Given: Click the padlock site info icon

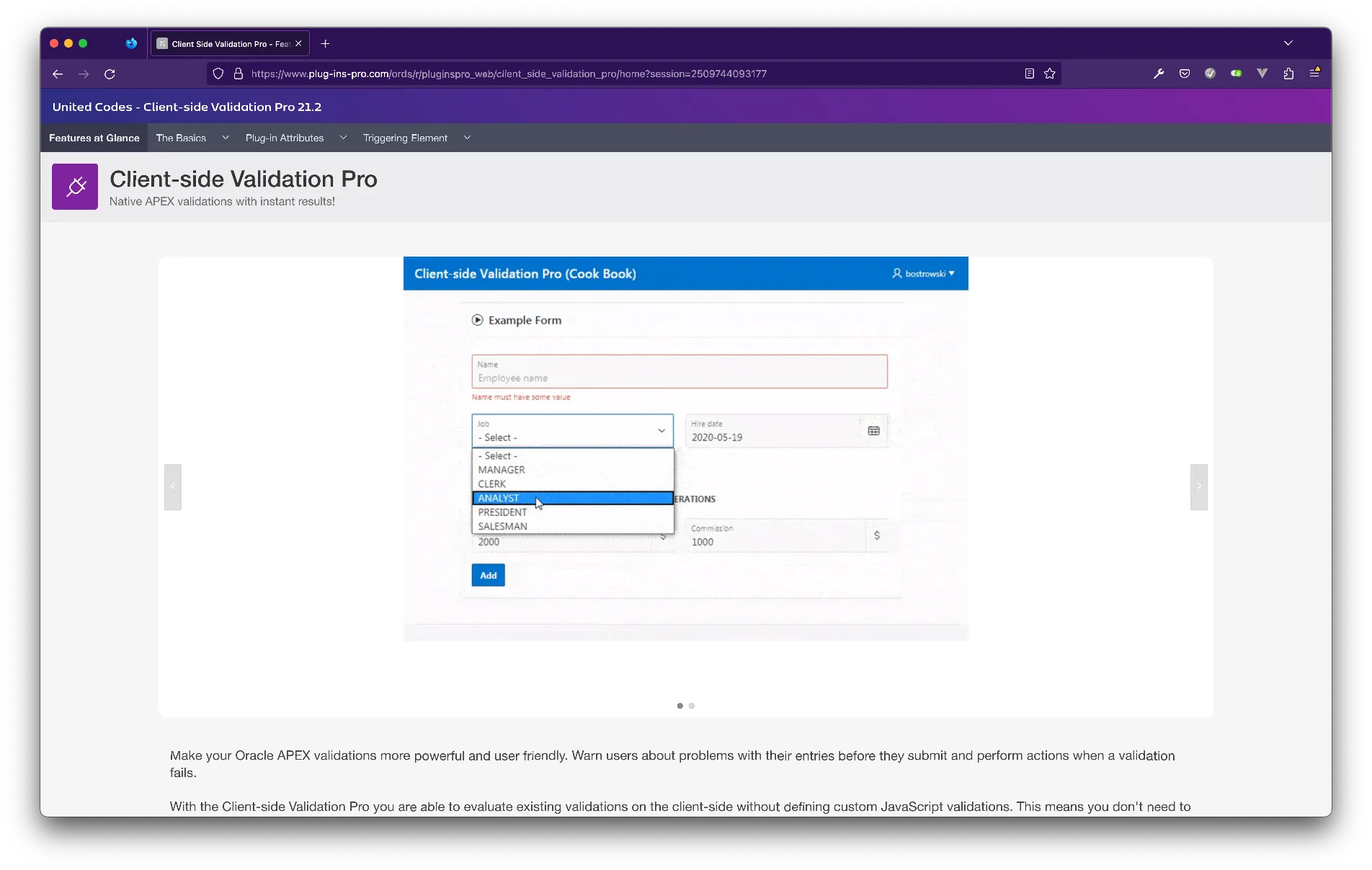Looking at the screenshot, I should click(238, 74).
